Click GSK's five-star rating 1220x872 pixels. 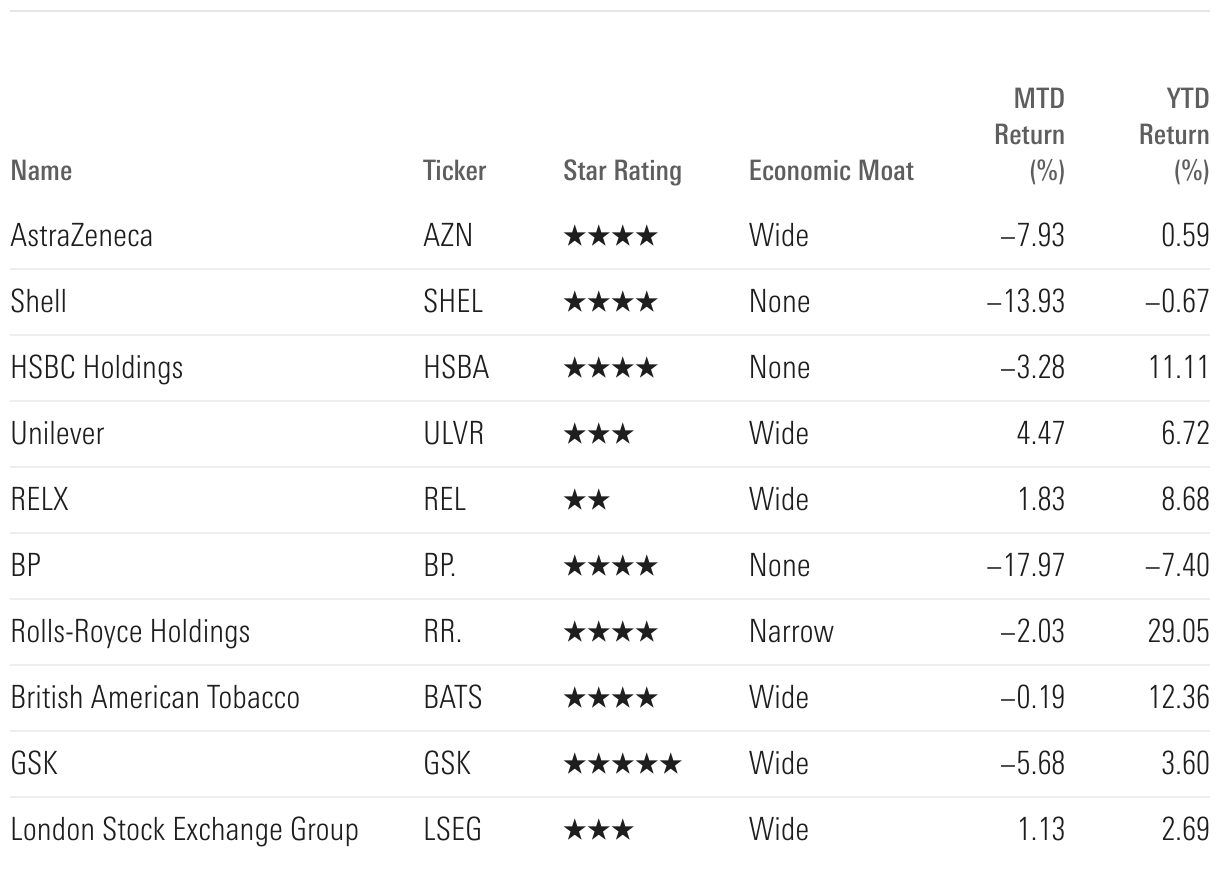622,764
